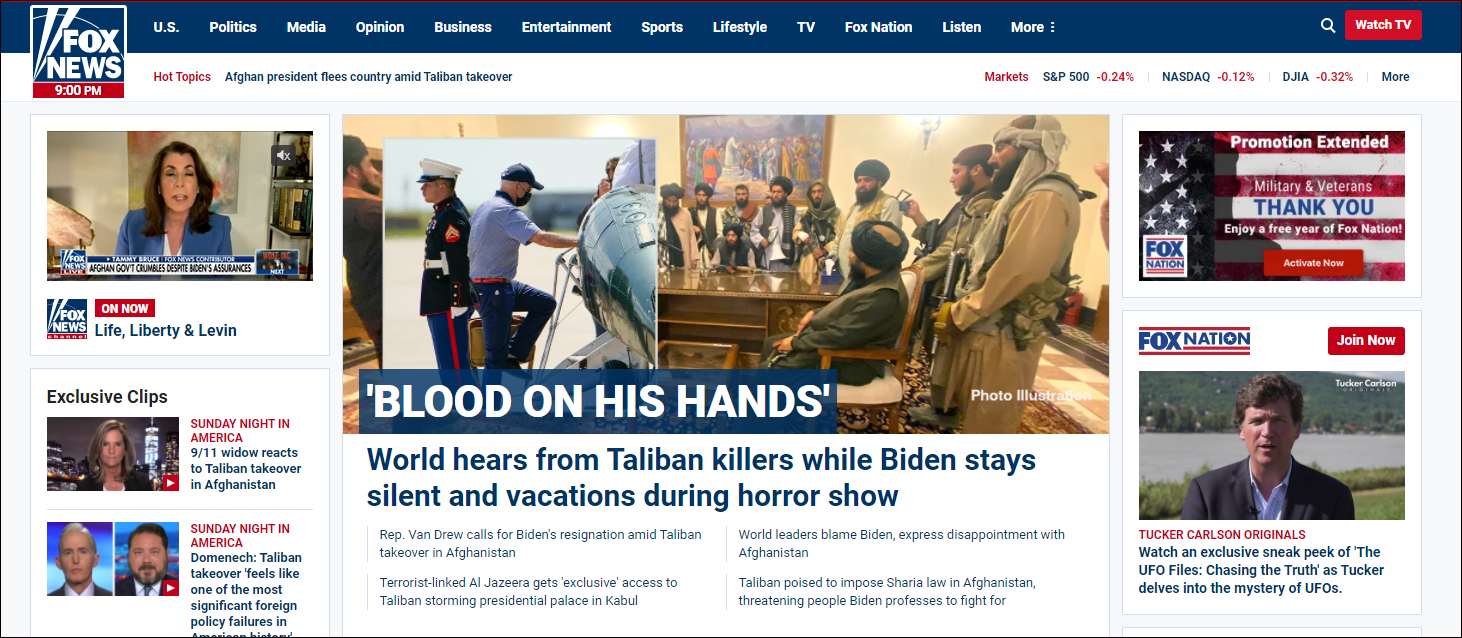Click Activate Now in the veterans promotion

1313,263
